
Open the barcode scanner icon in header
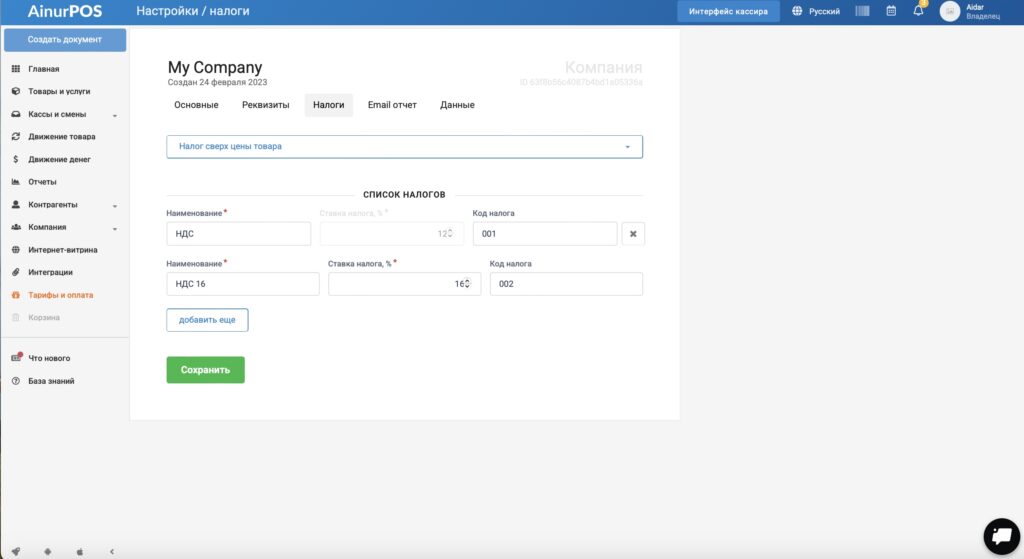click(862, 11)
